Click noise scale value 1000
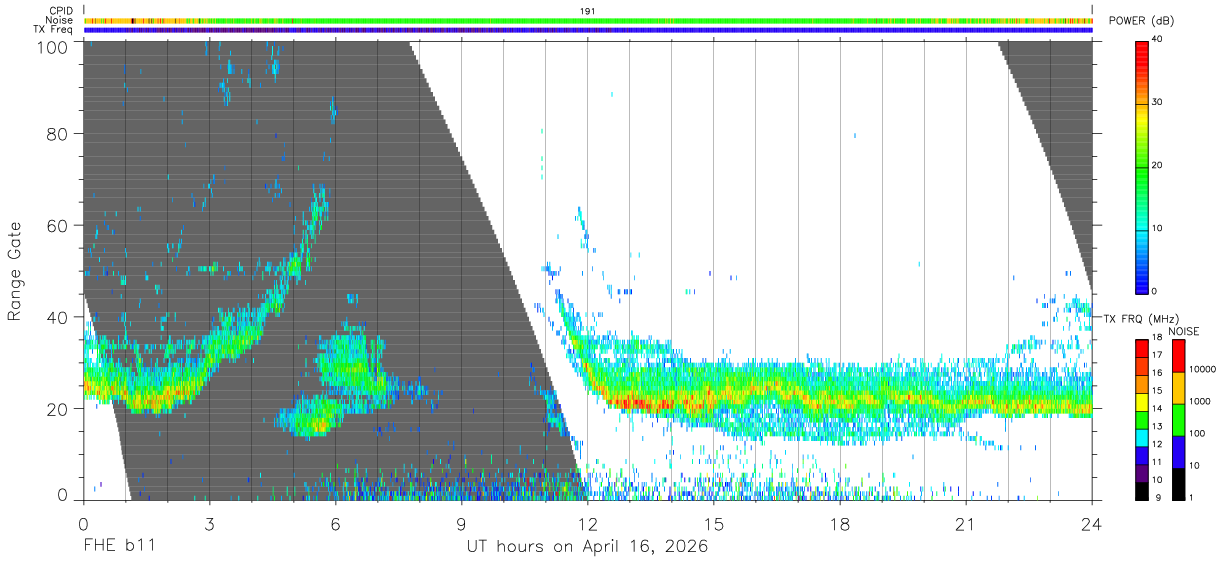The image size is (1228, 567). (1199, 402)
